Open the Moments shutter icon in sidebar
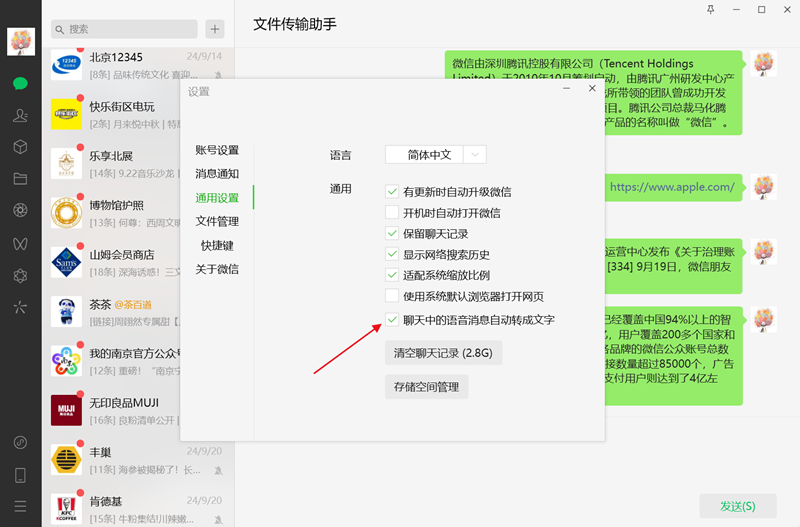This screenshot has height=527, width=800. [x=20, y=210]
